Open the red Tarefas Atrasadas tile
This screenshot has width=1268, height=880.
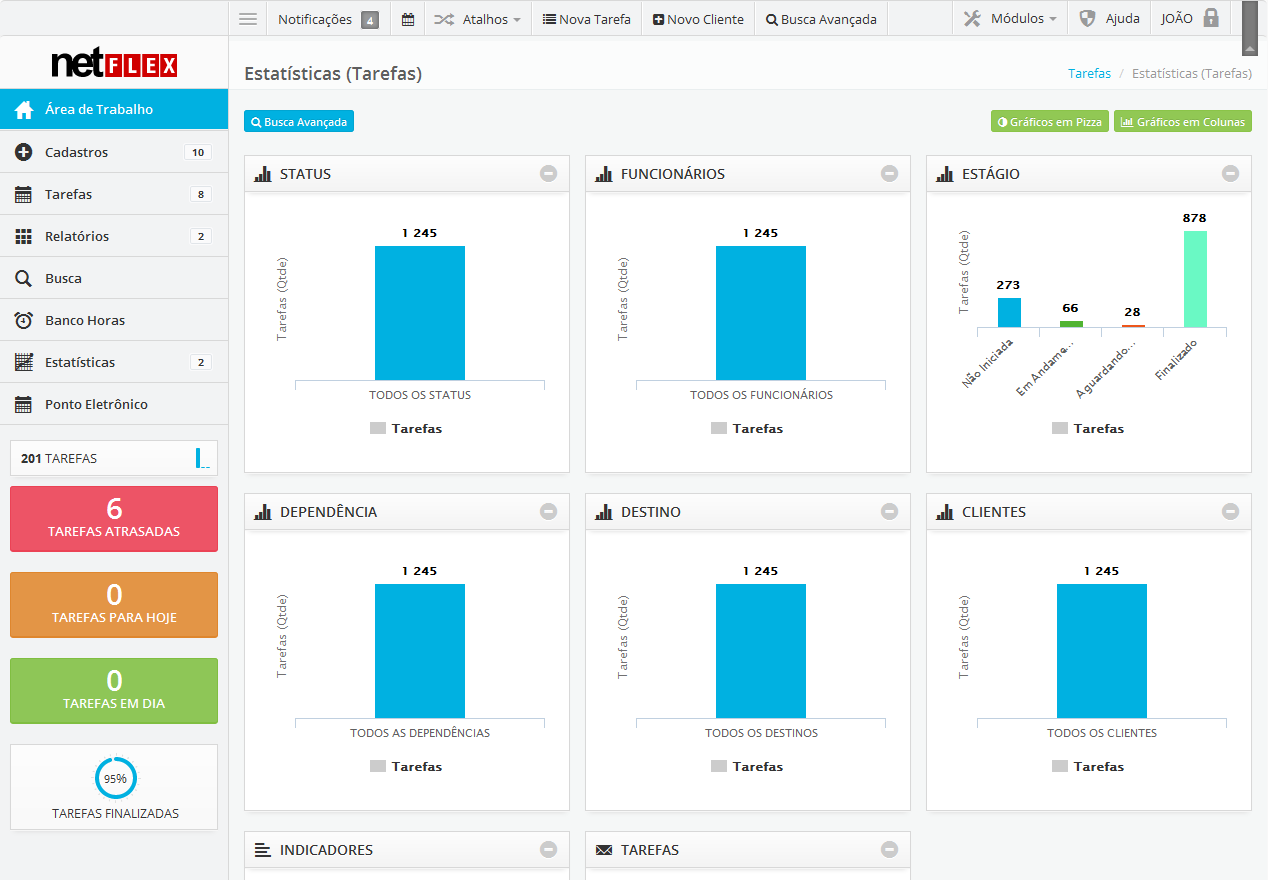click(114, 519)
